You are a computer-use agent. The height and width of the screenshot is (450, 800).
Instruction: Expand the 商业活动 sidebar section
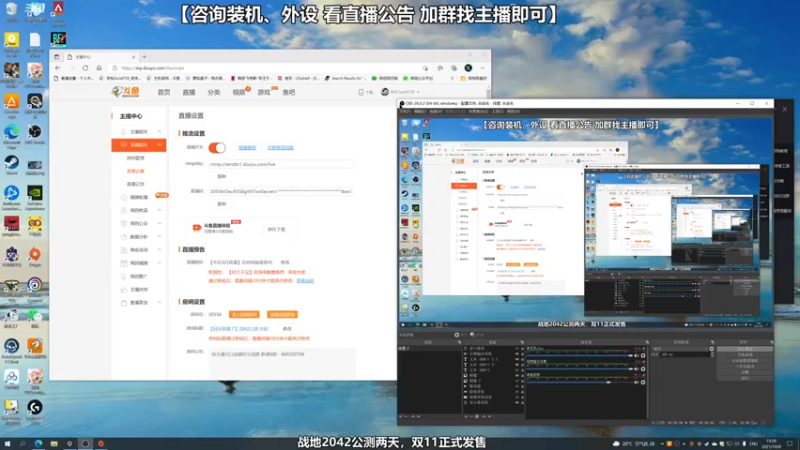160,250
